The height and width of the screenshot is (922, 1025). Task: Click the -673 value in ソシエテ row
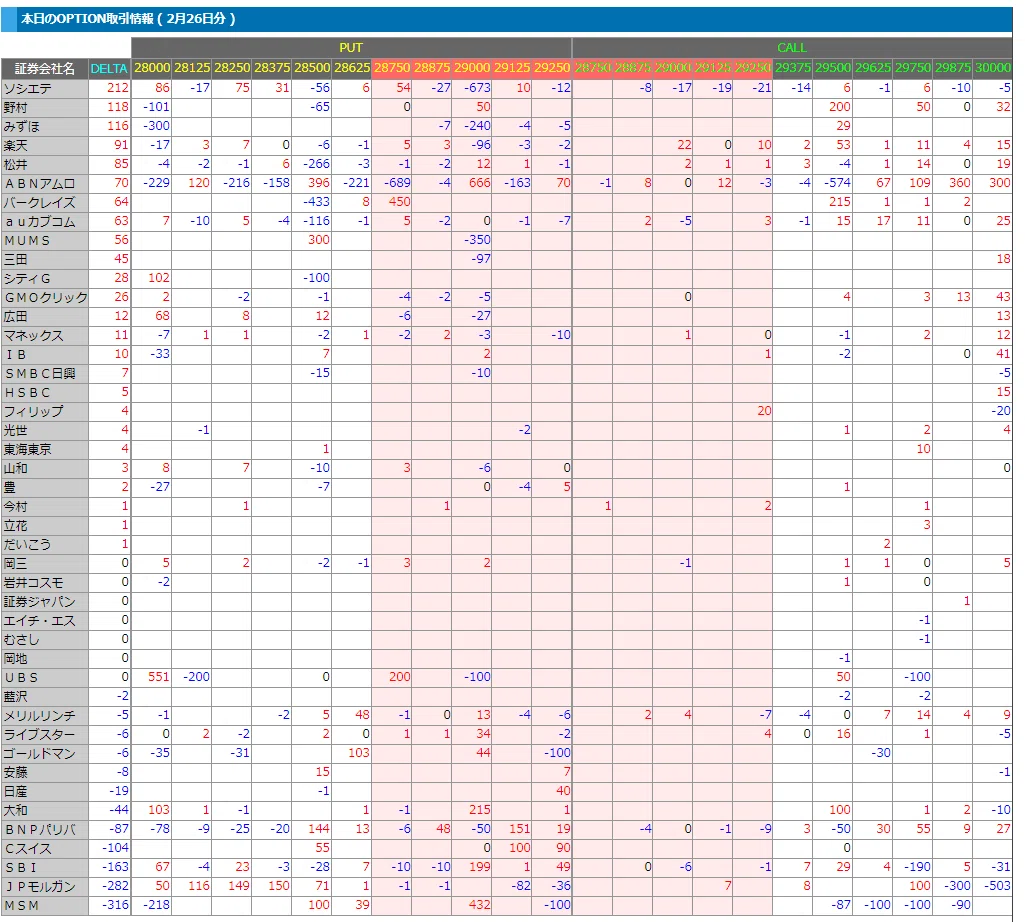click(477, 88)
